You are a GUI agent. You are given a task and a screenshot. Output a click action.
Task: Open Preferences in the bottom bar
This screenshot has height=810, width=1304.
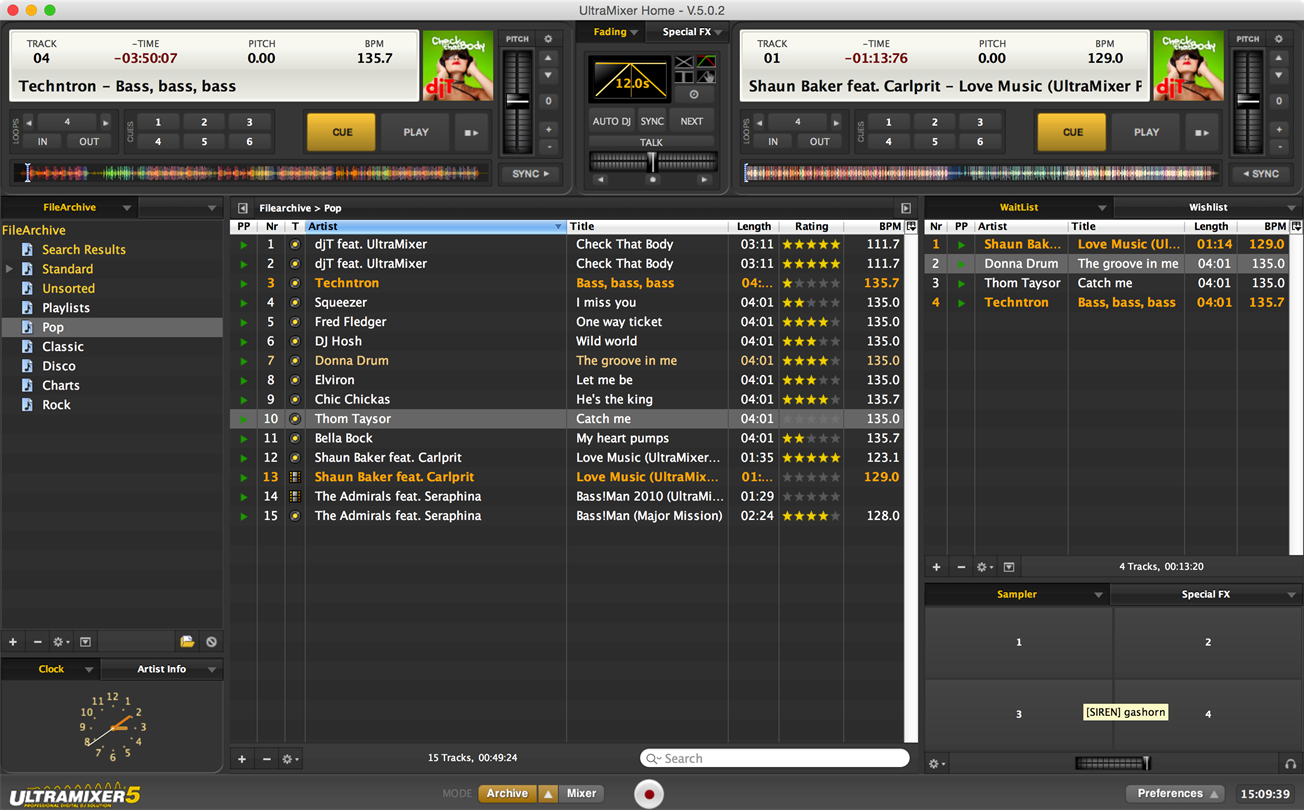pyautogui.click(x=1175, y=793)
